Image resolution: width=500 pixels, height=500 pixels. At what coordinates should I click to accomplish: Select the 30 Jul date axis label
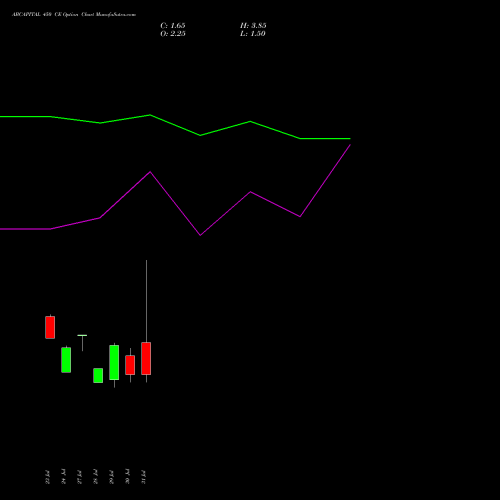(x=127, y=477)
